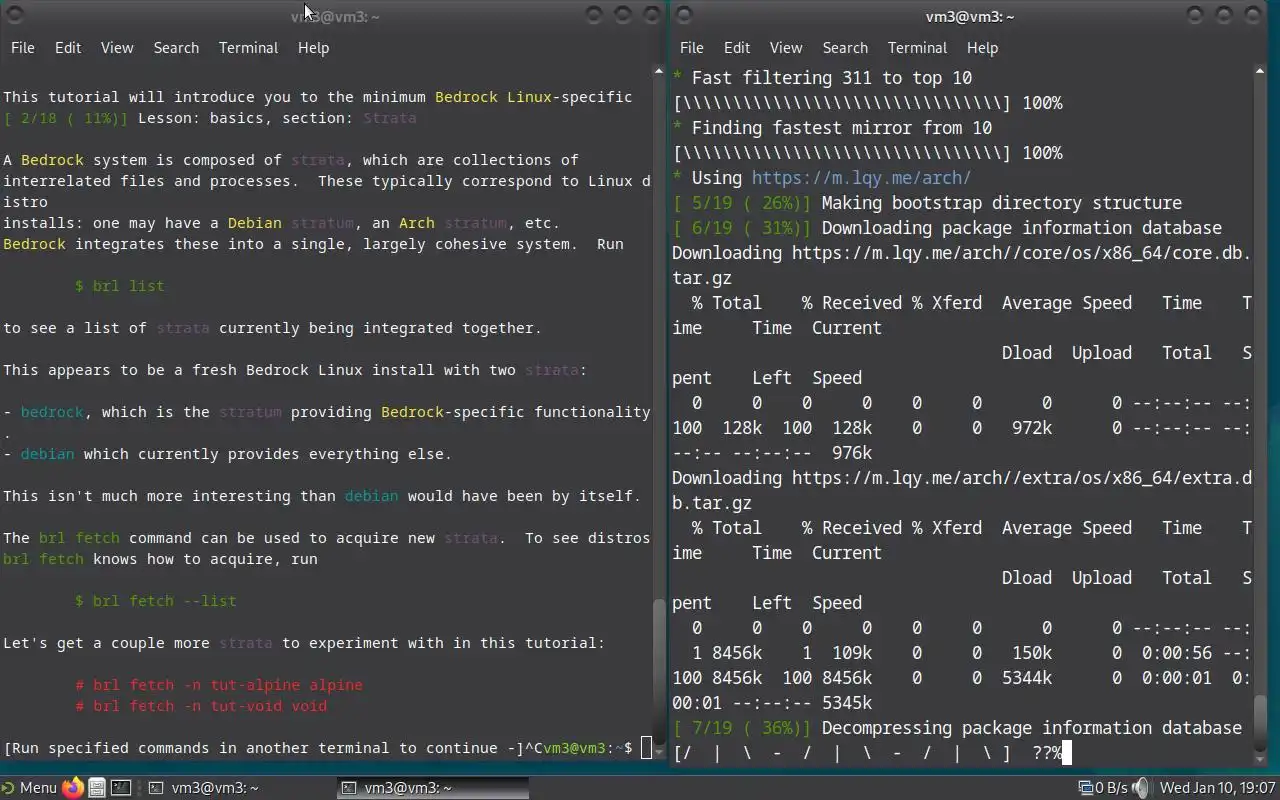Open Search menu in right terminal
The width and height of the screenshot is (1280, 800).
845,47
